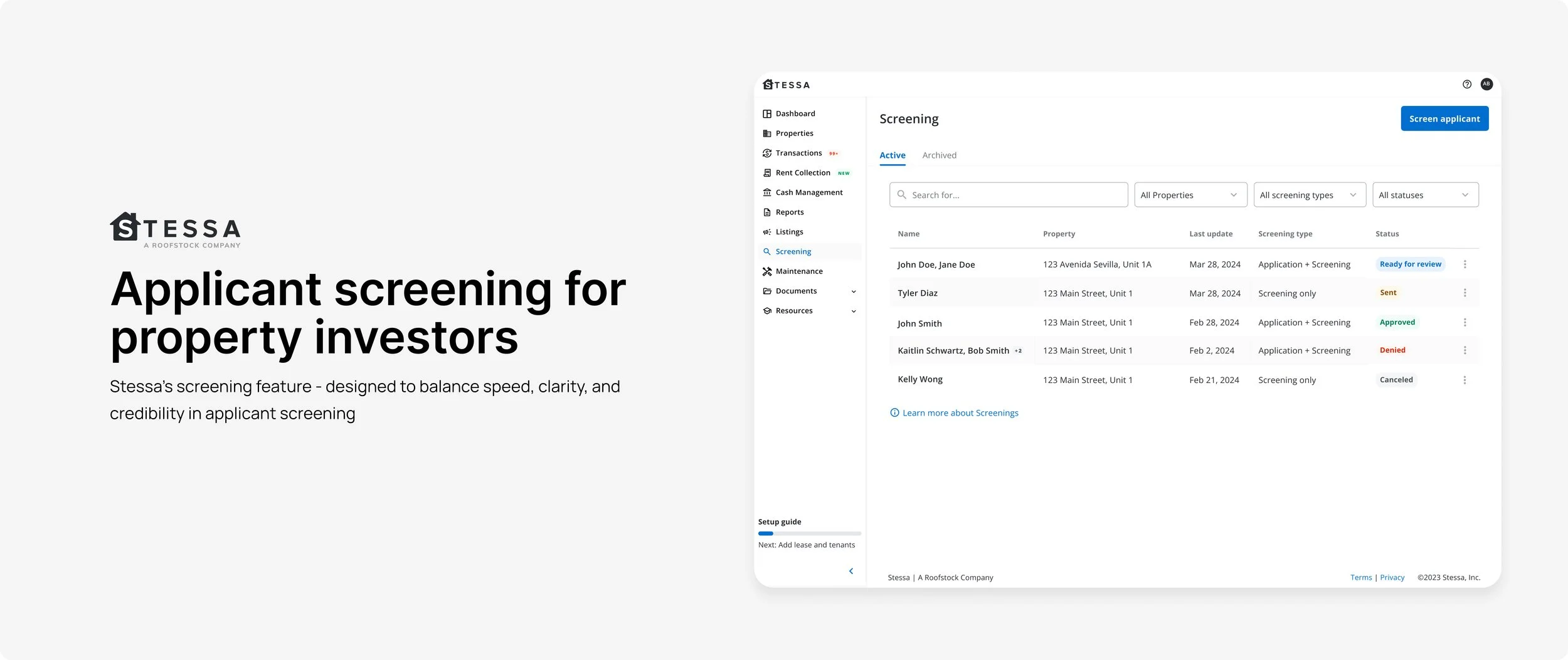Expand the Resources submenu chevron
The height and width of the screenshot is (660, 1568).
point(854,311)
